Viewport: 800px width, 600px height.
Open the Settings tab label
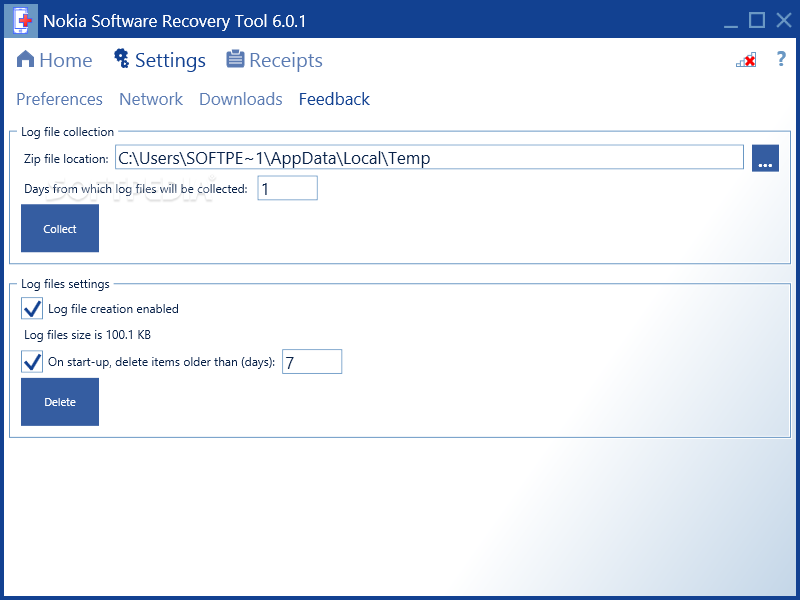(x=170, y=61)
